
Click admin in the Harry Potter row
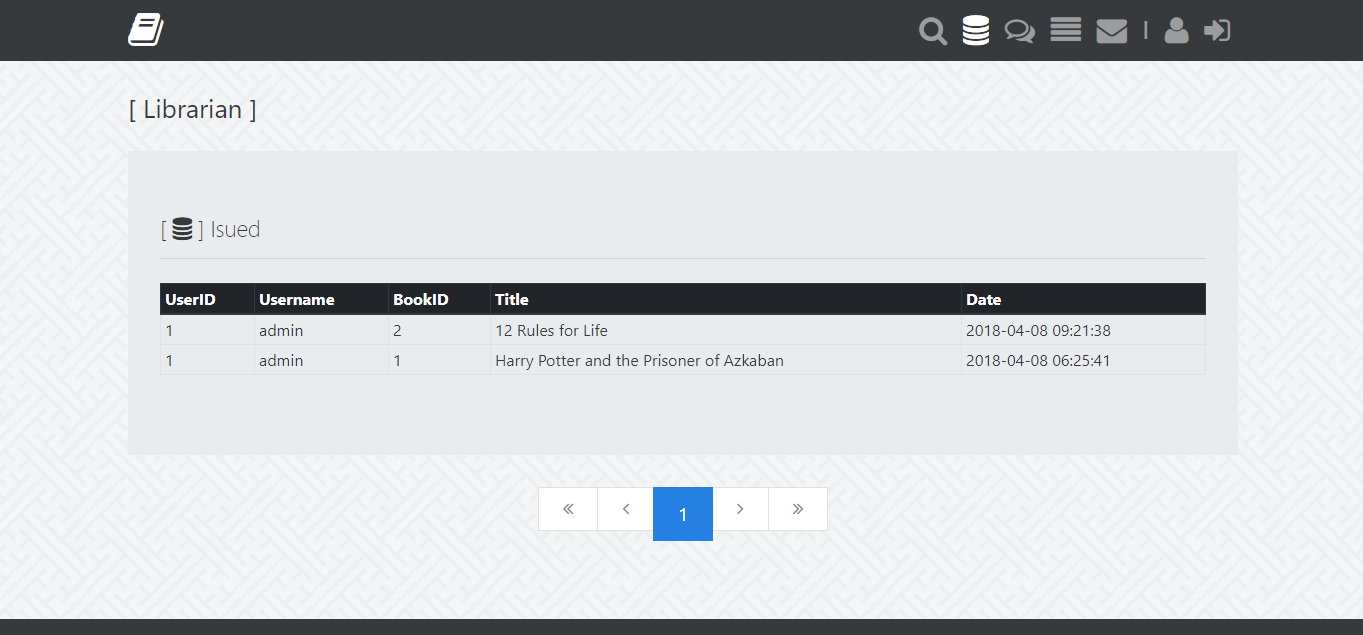pos(281,360)
